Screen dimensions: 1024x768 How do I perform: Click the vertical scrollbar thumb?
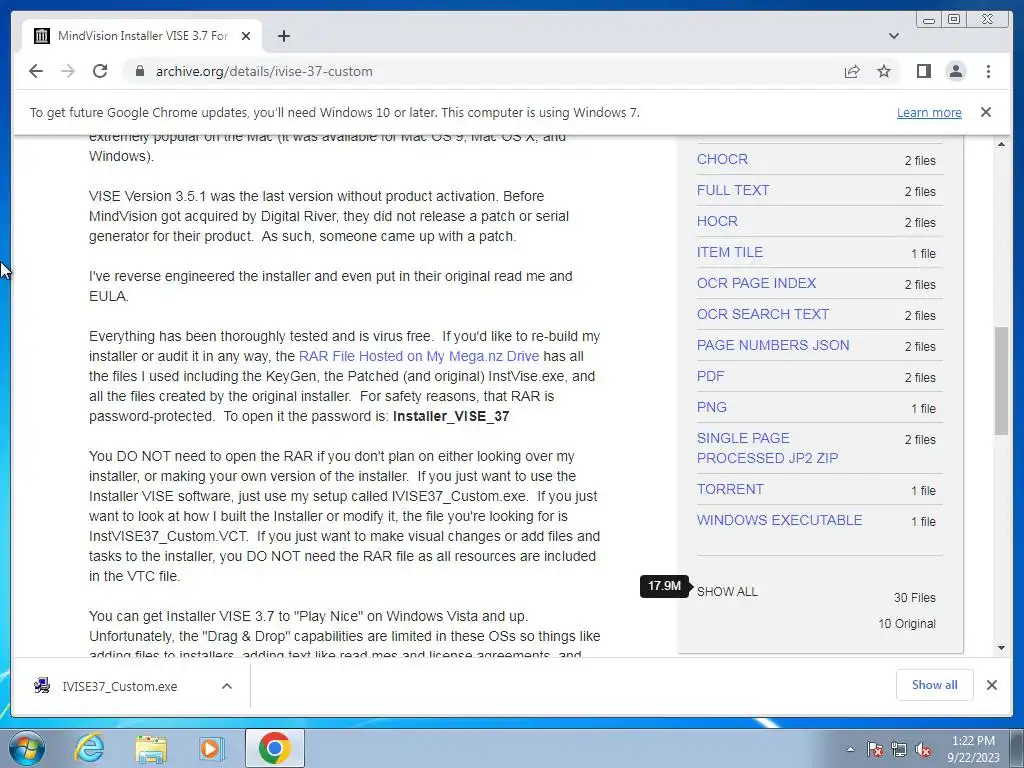[x=1001, y=381]
